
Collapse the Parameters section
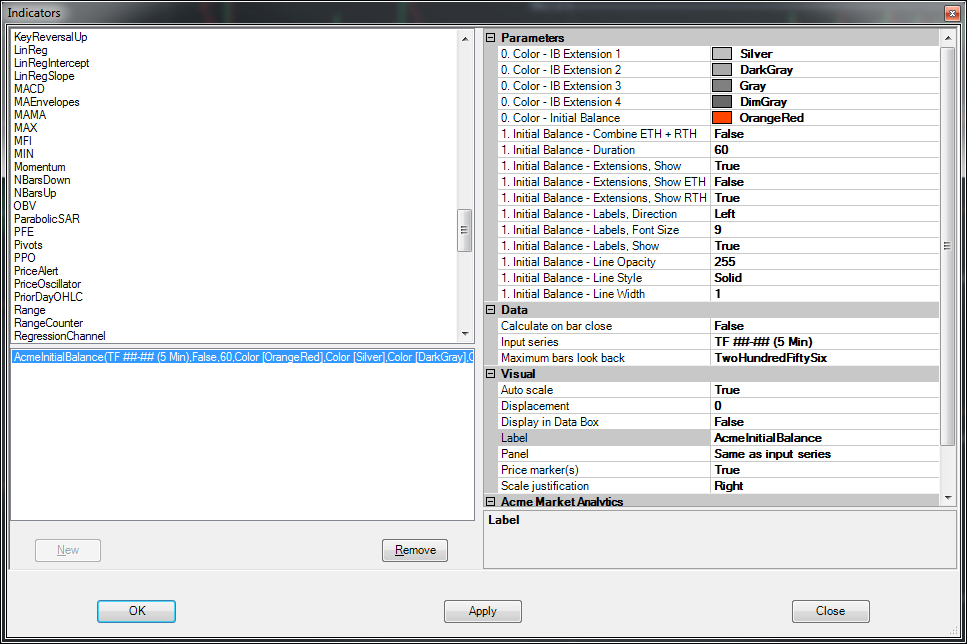coord(491,38)
